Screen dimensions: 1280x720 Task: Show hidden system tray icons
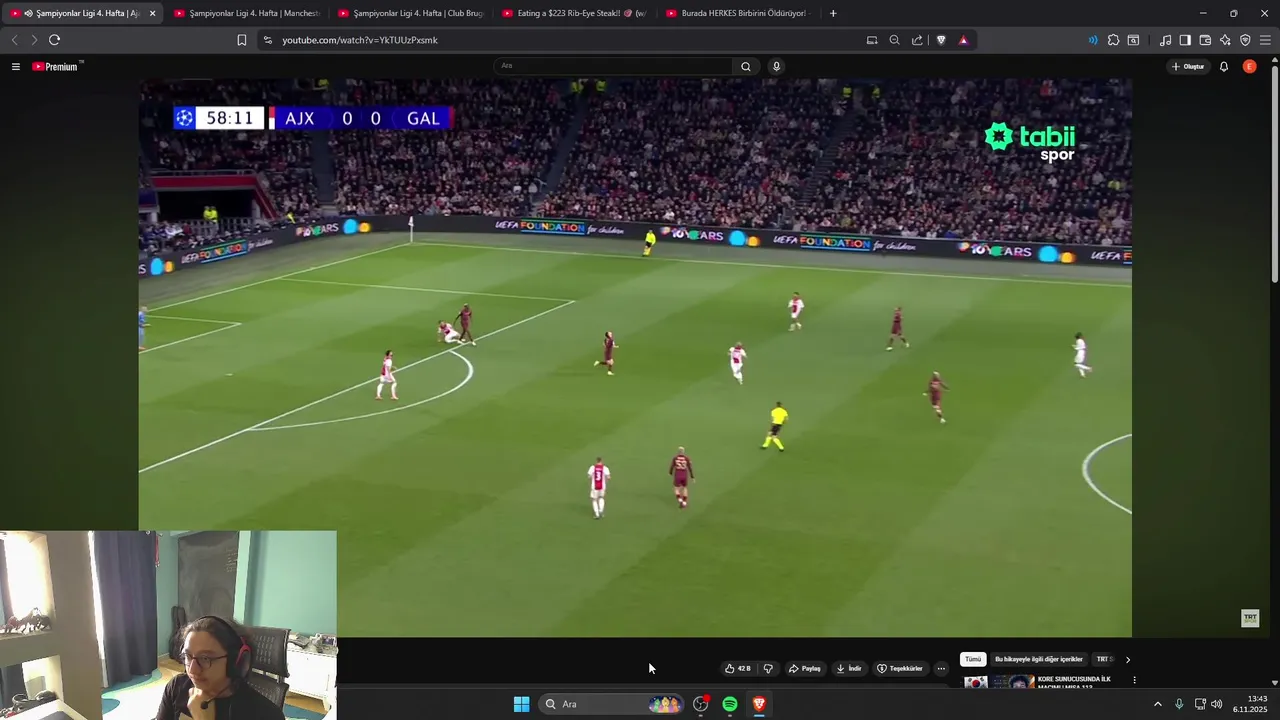click(x=1158, y=704)
